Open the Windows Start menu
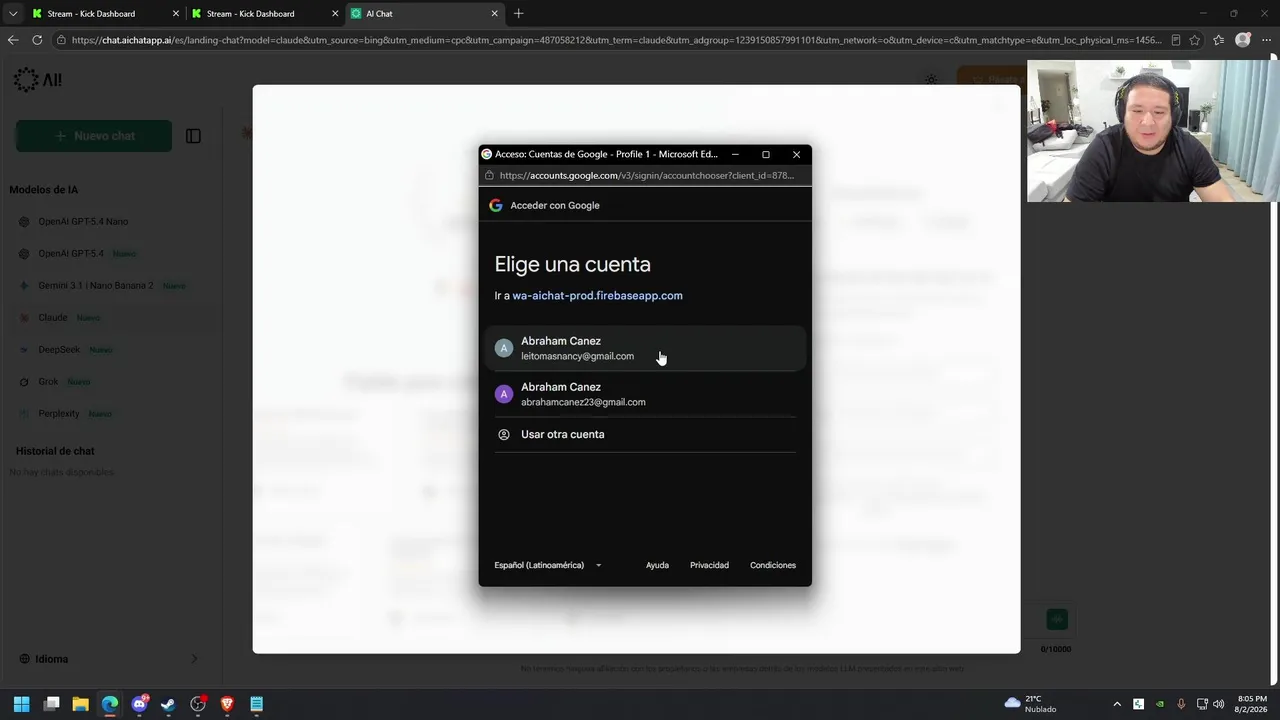Viewport: 1280px width, 720px height. 21,704
